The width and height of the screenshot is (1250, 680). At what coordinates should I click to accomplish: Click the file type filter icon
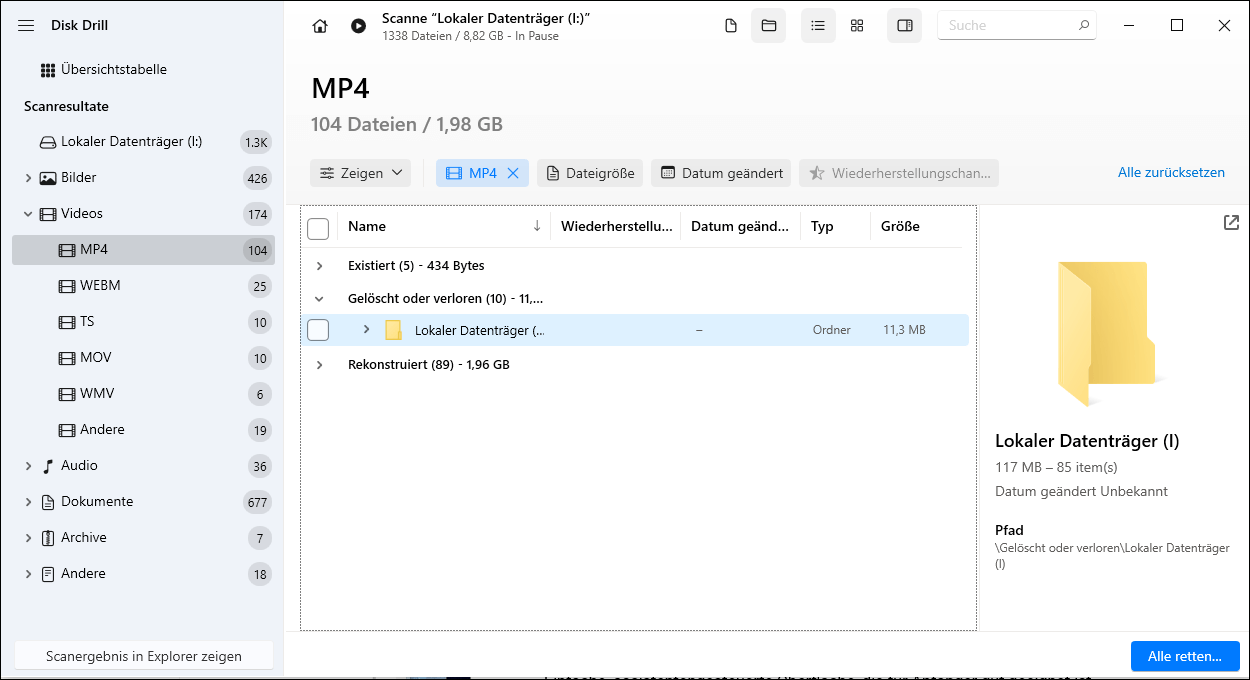731,25
